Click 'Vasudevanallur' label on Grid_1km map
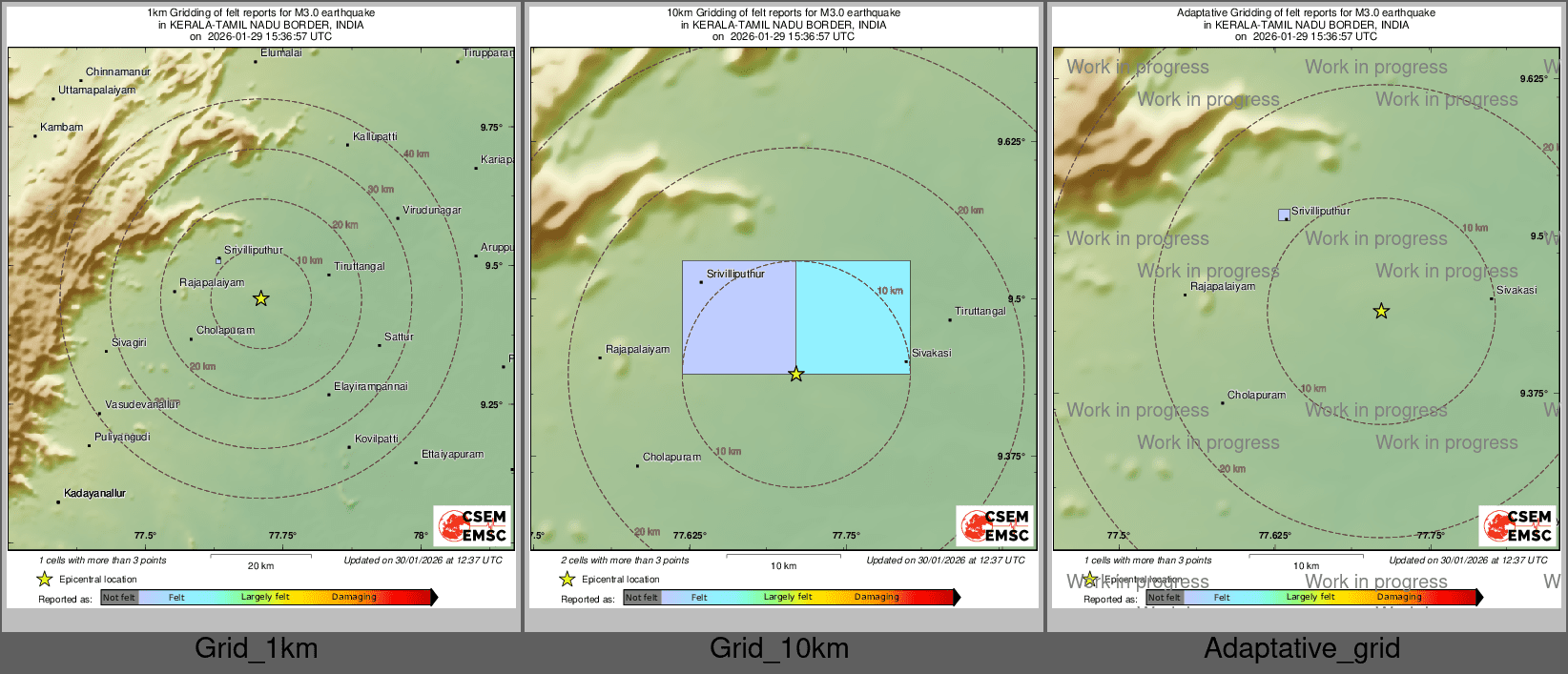Image resolution: width=1568 pixels, height=674 pixels. 142,404
